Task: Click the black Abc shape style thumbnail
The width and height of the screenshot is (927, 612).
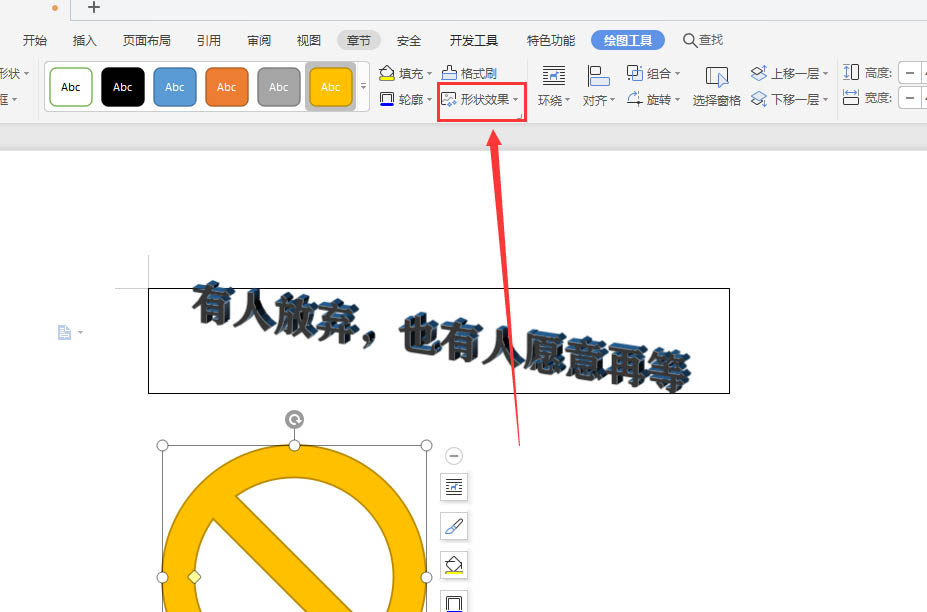Action: [x=122, y=87]
